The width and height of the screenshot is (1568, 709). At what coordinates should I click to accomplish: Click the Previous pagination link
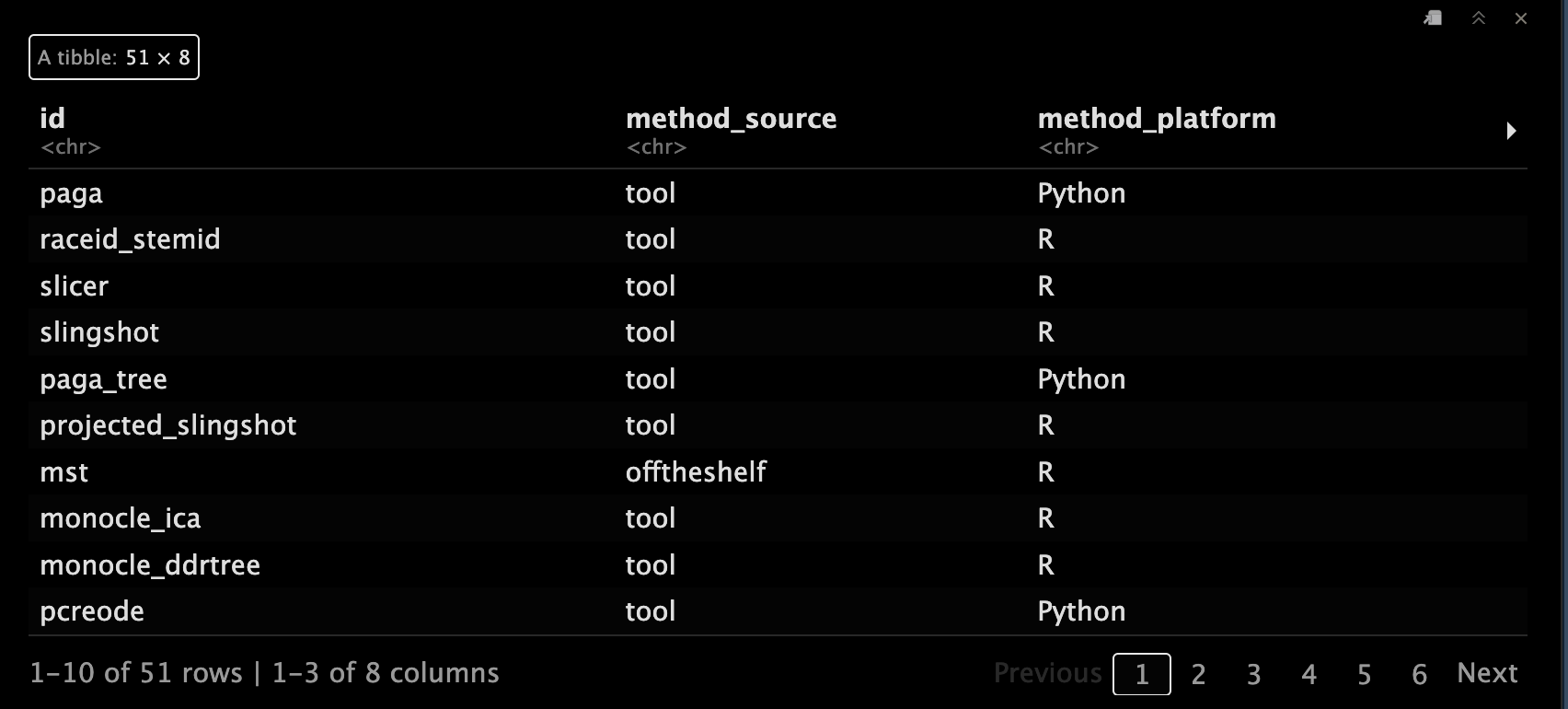pyautogui.click(x=1047, y=673)
